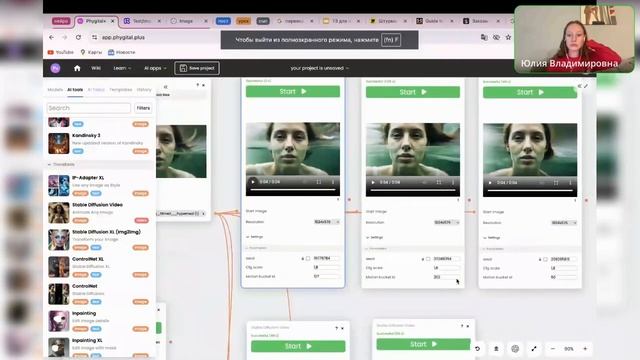The width and height of the screenshot is (640, 360).
Task: Toggle fullscreen canvas with expand arrows icon
Action: coord(534,349)
